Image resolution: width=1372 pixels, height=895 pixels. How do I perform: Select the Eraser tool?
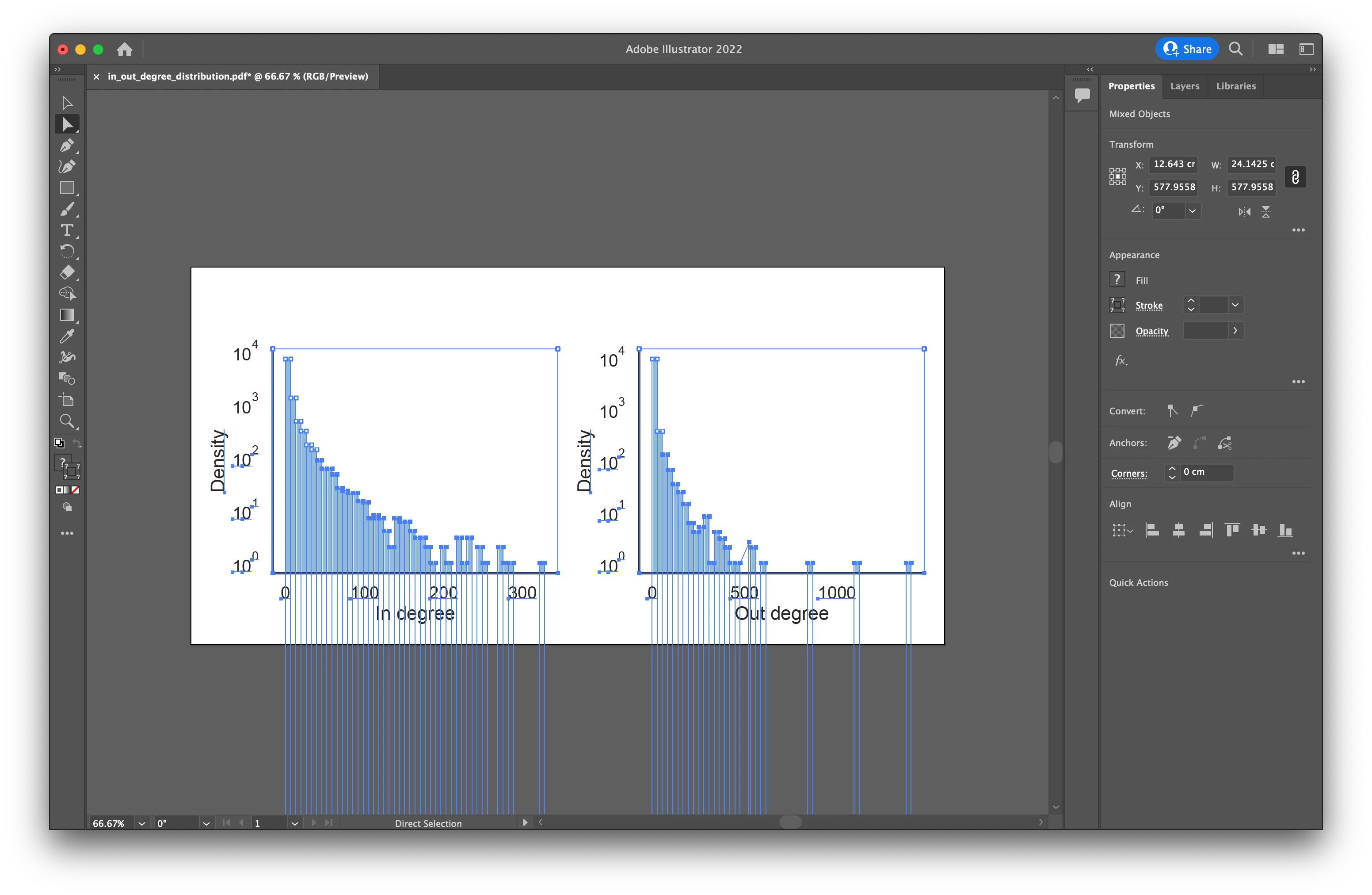(x=67, y=272)
